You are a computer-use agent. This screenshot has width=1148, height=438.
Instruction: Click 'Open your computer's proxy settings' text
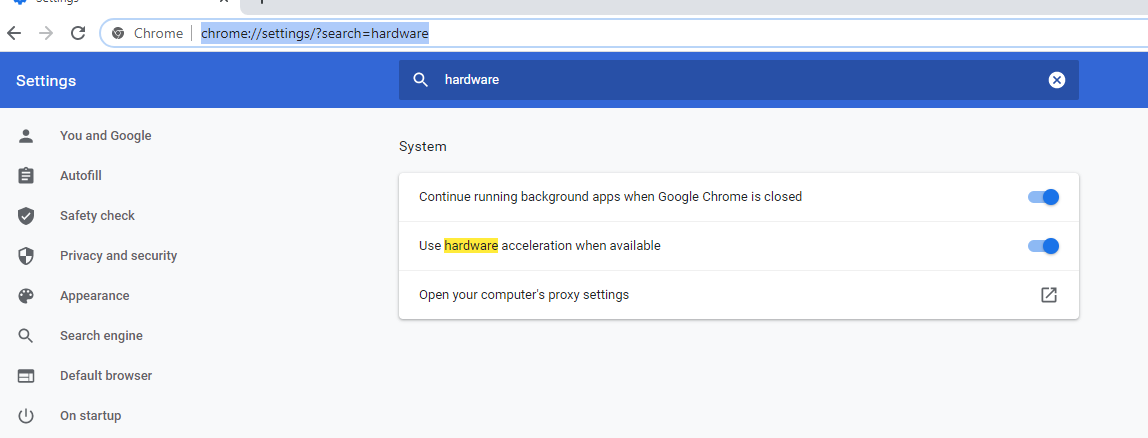(523, 295)
